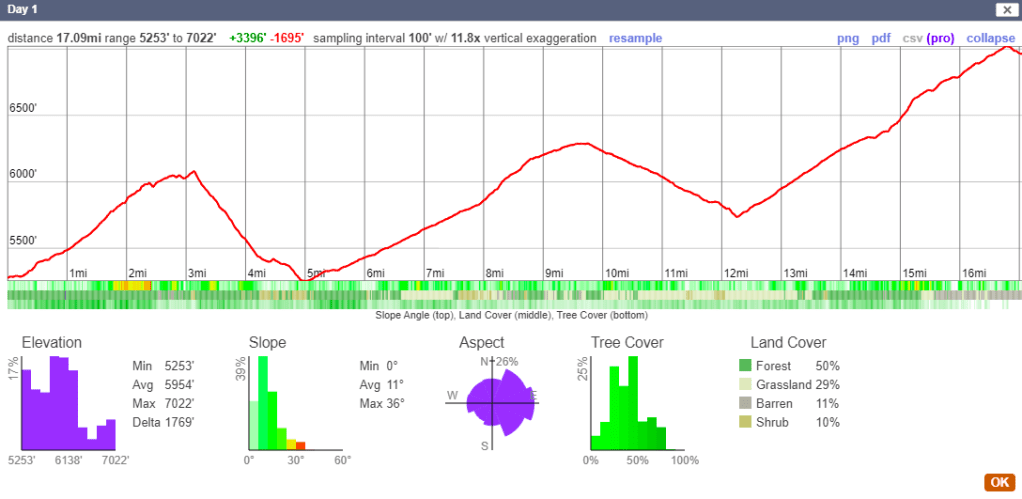Select the Barren gray legend swatch

click(744, 404)
